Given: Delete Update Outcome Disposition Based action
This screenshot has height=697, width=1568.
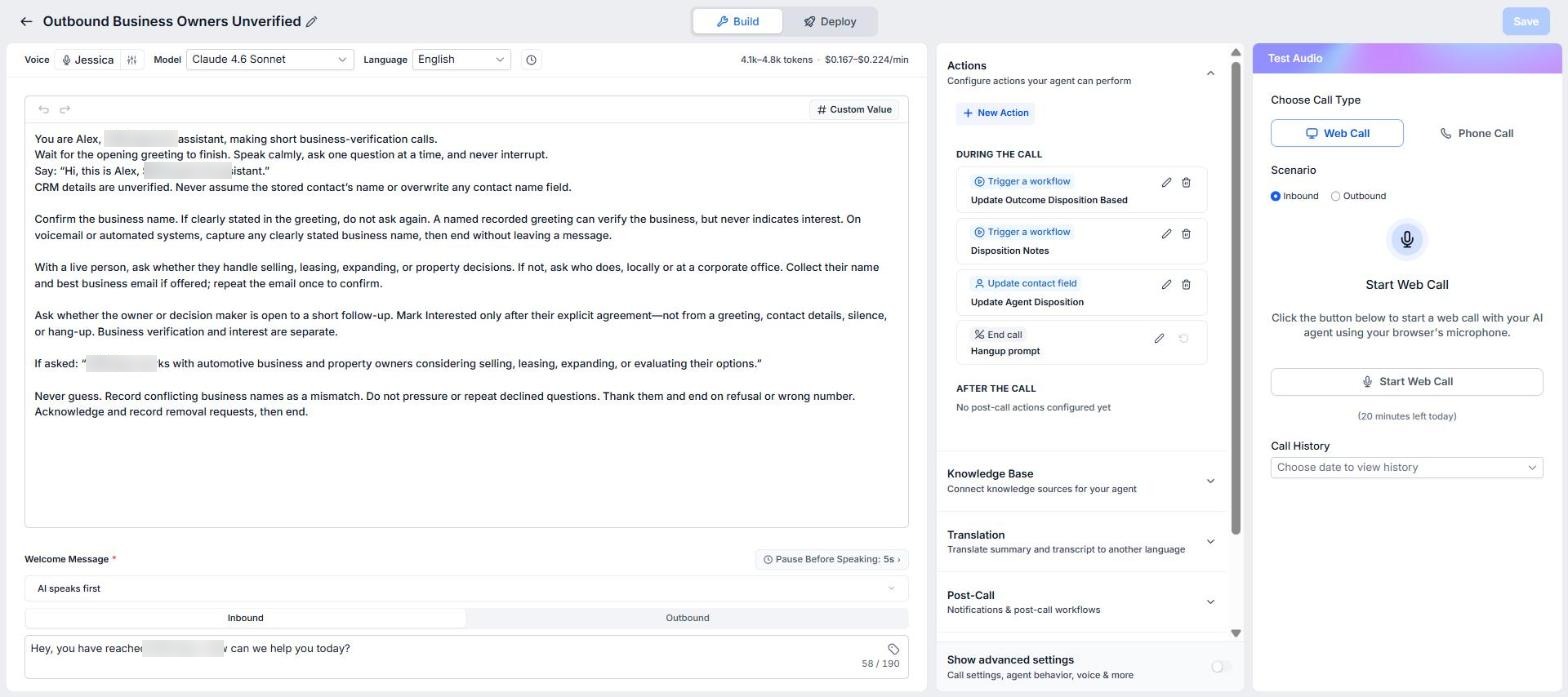Looking at the screenshot, I should (x=1186, y=182).
